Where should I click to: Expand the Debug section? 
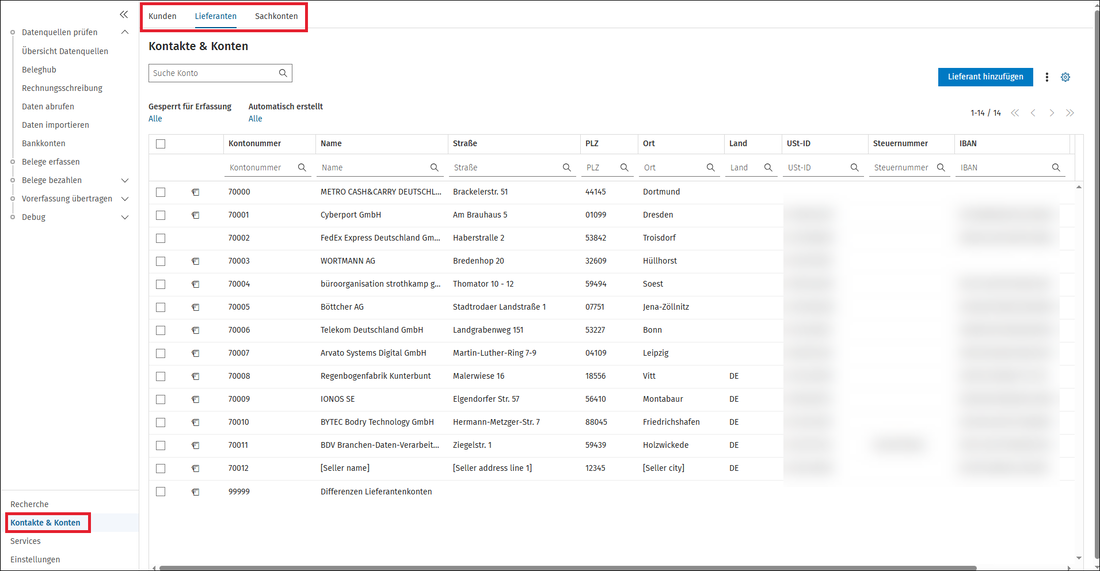pyautogui.click(x=125, y=217)
